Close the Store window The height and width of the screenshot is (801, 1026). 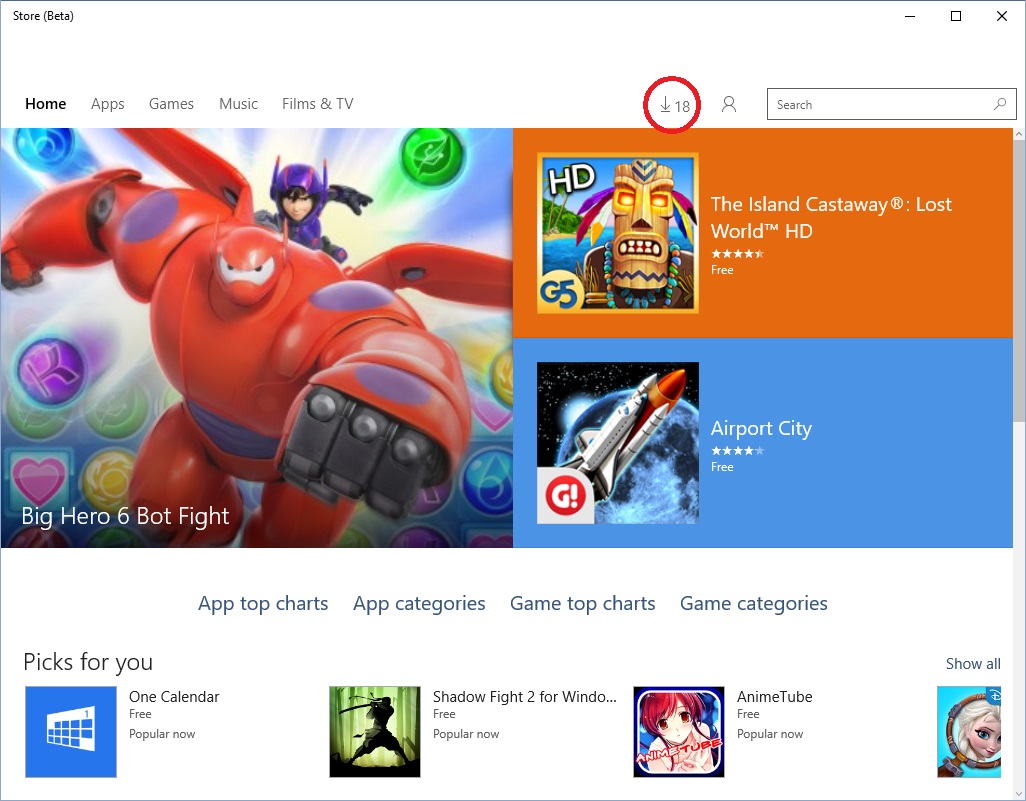click(x=1002, y=16)
